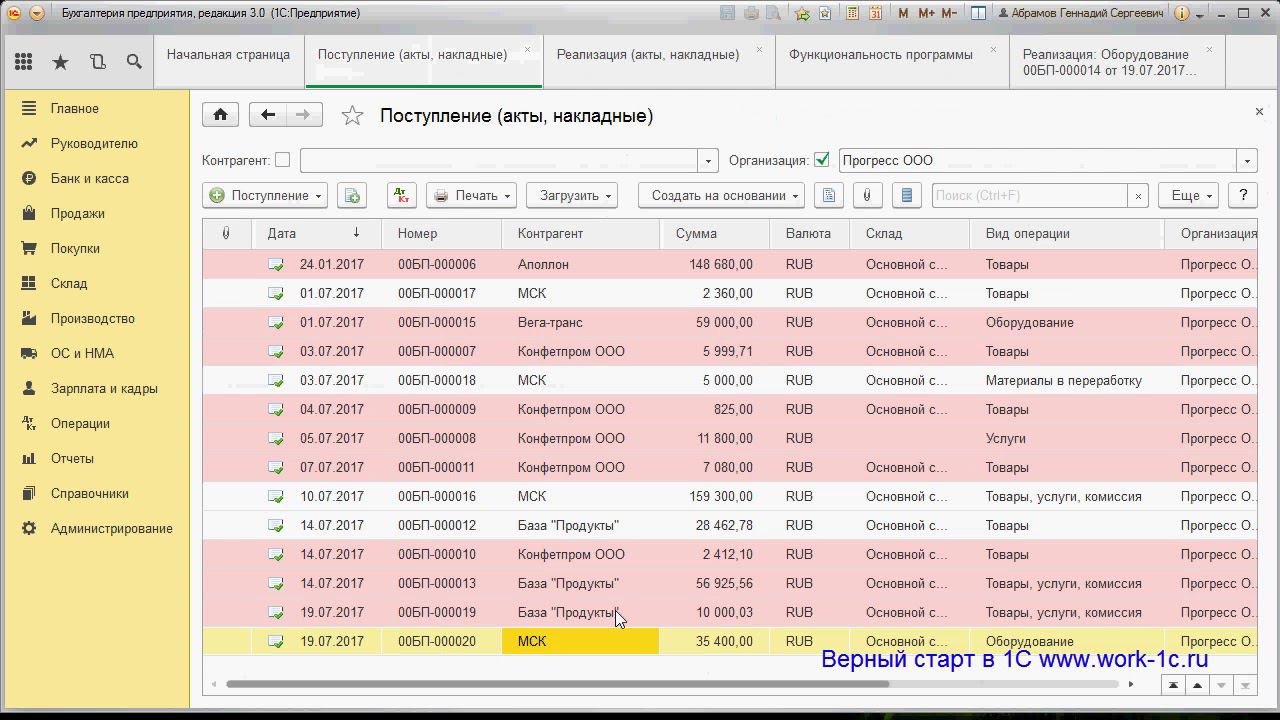Disable the Организация filter checkbox

822,160
